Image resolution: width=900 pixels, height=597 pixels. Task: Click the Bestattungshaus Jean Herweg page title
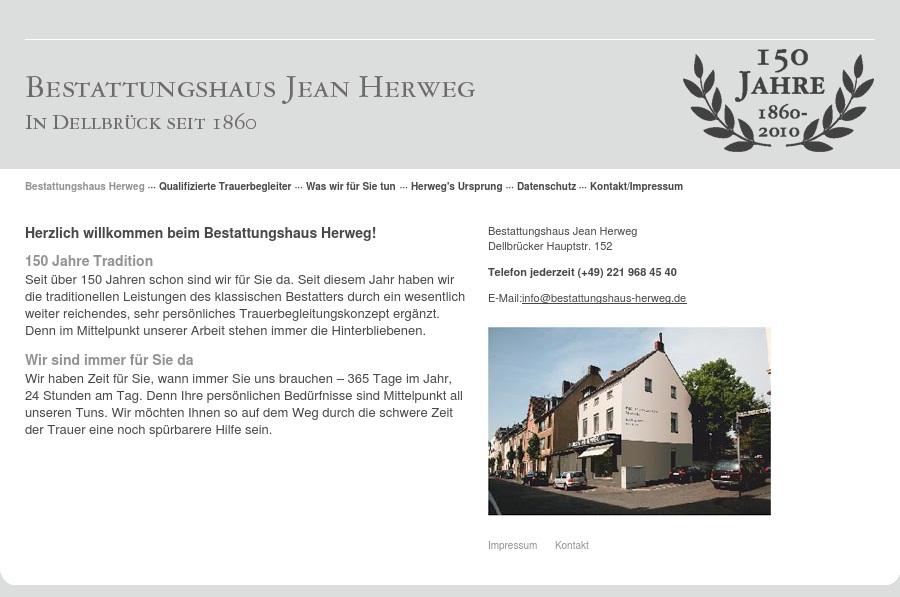250,87
